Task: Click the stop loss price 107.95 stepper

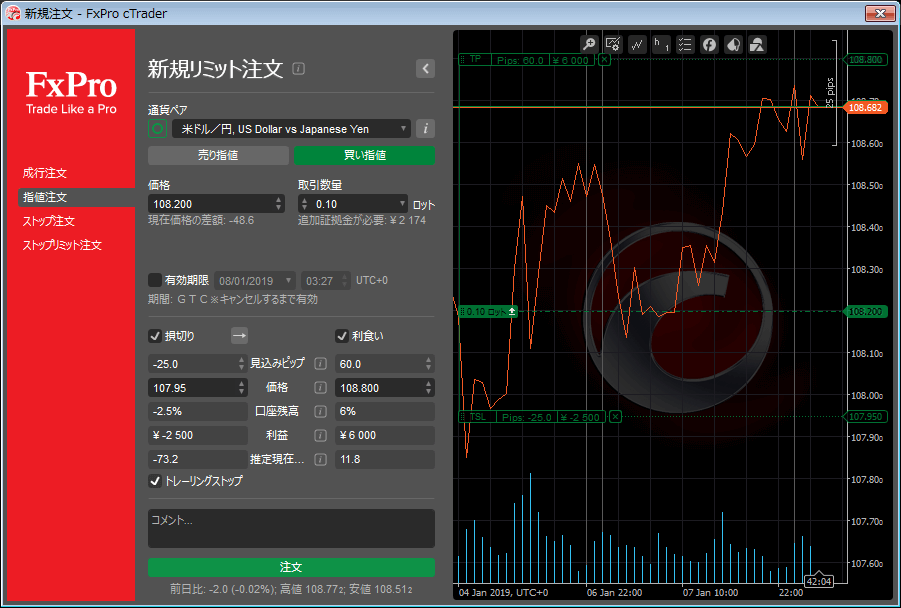Action: coord(241,388)
